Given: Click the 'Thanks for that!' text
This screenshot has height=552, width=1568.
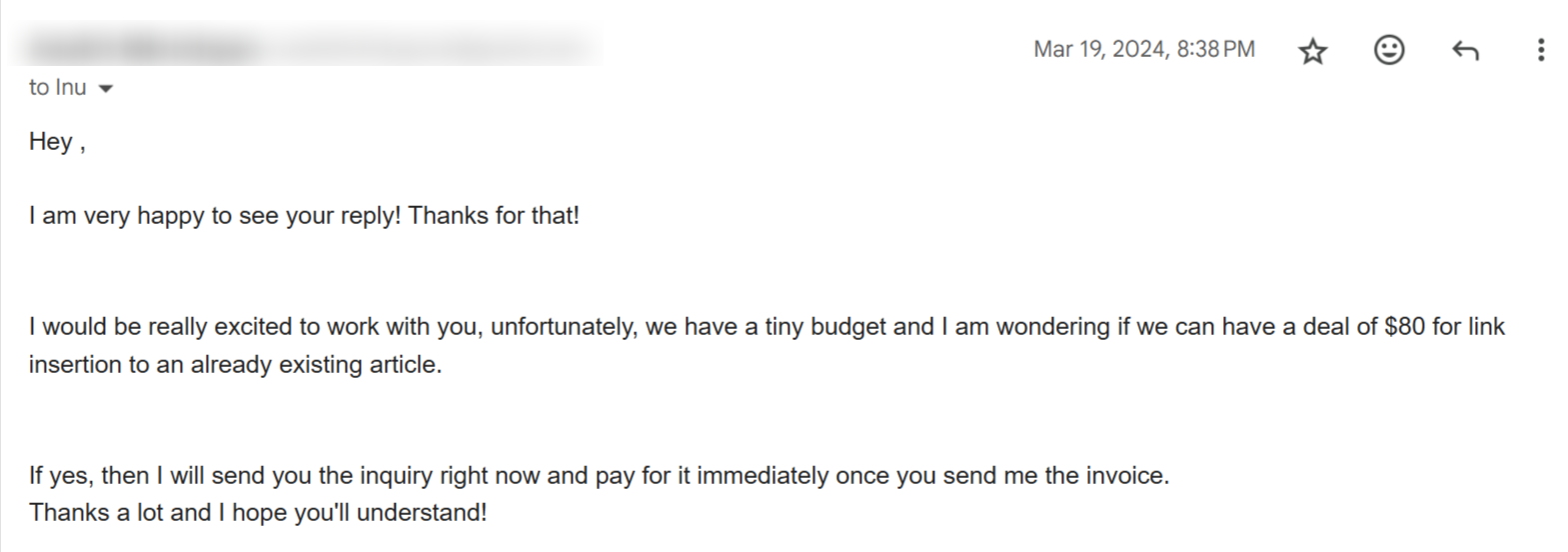Looking at the screenshot, I should (x=494, y=216).
